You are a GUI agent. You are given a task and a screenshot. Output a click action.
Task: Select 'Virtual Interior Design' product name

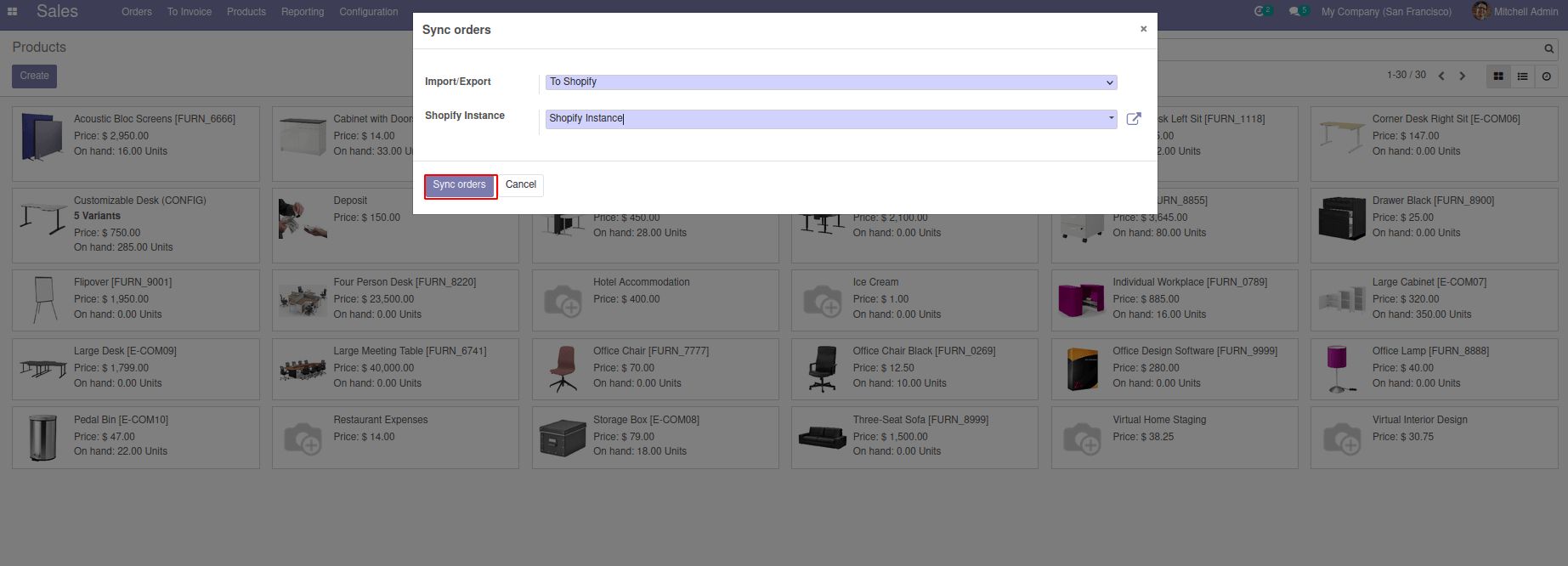click(1419, 420)
